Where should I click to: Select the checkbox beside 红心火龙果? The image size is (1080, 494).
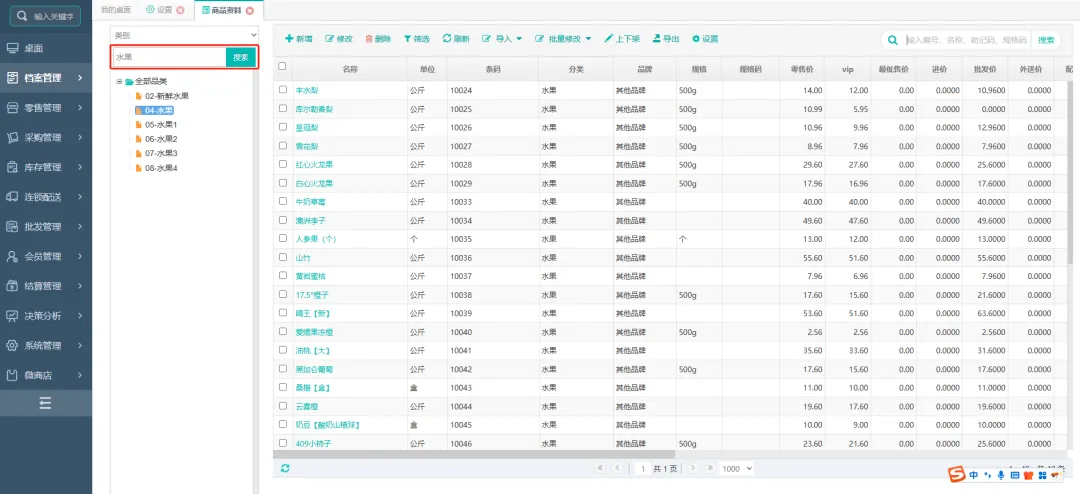pyautogui.click(x=283, y=164)
